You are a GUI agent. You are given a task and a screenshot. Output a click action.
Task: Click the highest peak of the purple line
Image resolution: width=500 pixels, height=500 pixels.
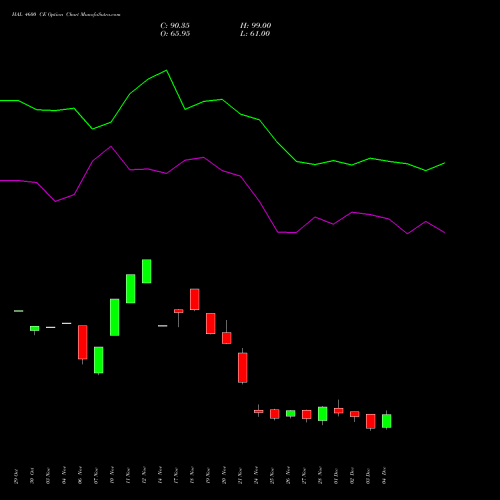tap(111, 146)
